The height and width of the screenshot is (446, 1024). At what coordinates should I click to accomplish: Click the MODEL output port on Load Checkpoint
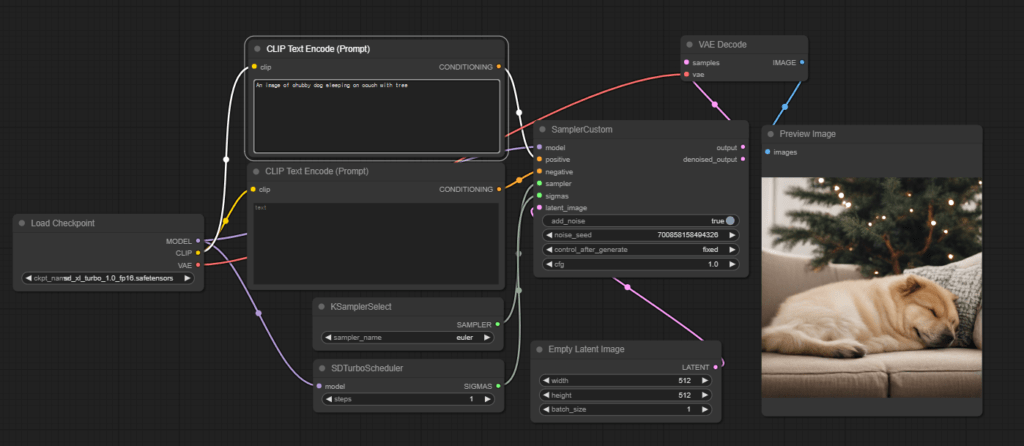(198, 241)
